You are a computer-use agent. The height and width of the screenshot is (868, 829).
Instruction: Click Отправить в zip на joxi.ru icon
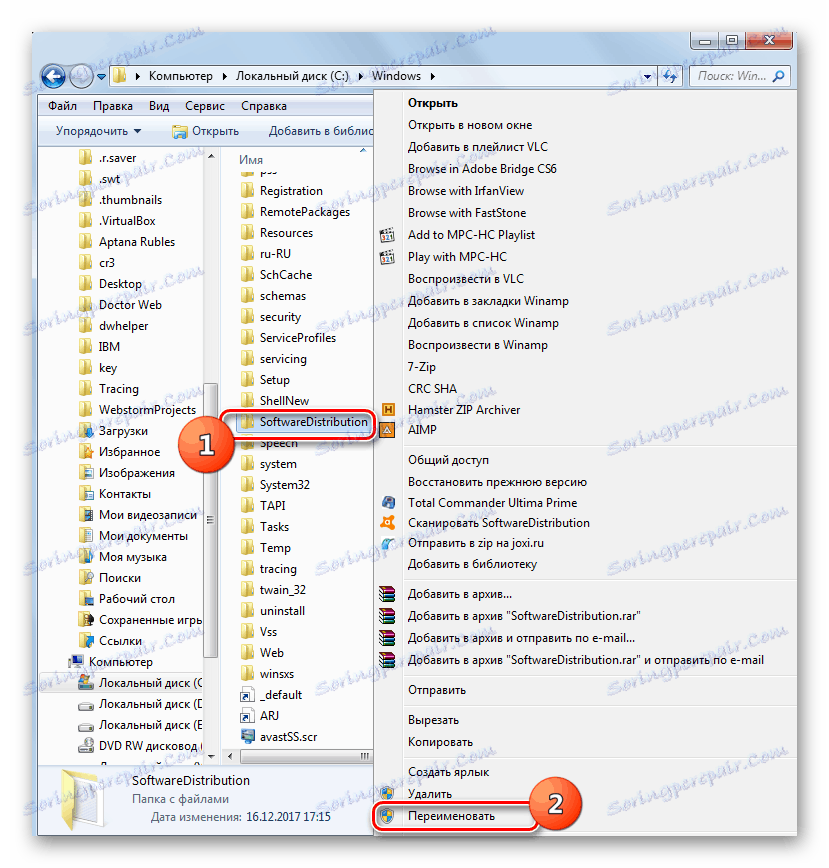tap(388, 544)
